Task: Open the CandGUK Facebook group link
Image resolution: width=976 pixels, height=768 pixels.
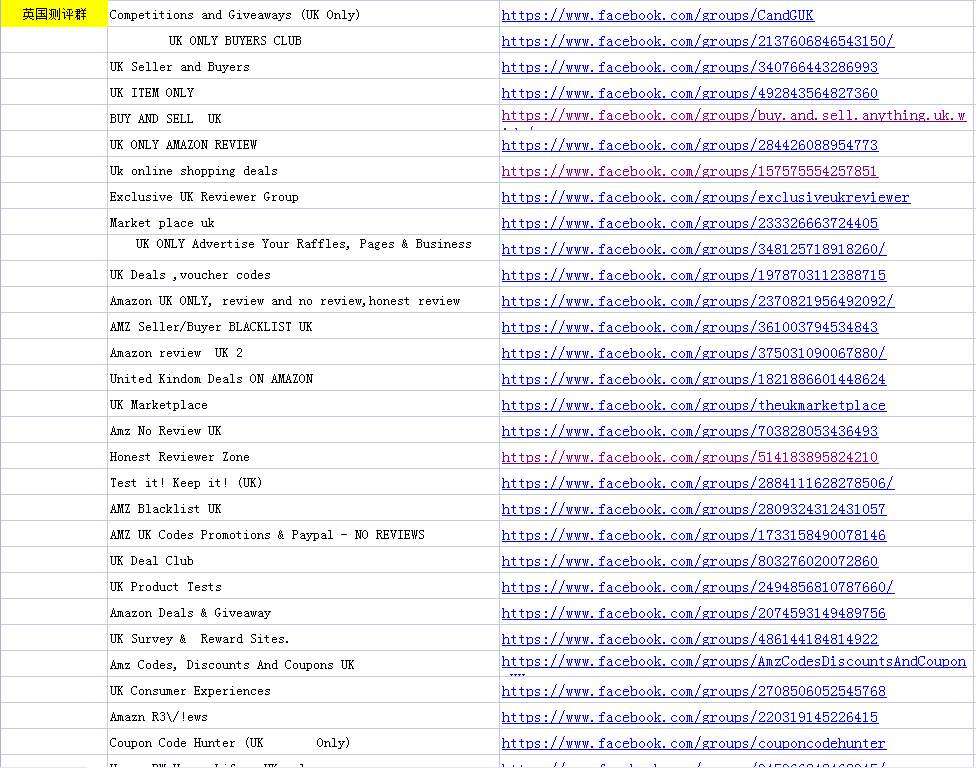Action: tap(657, 15)
